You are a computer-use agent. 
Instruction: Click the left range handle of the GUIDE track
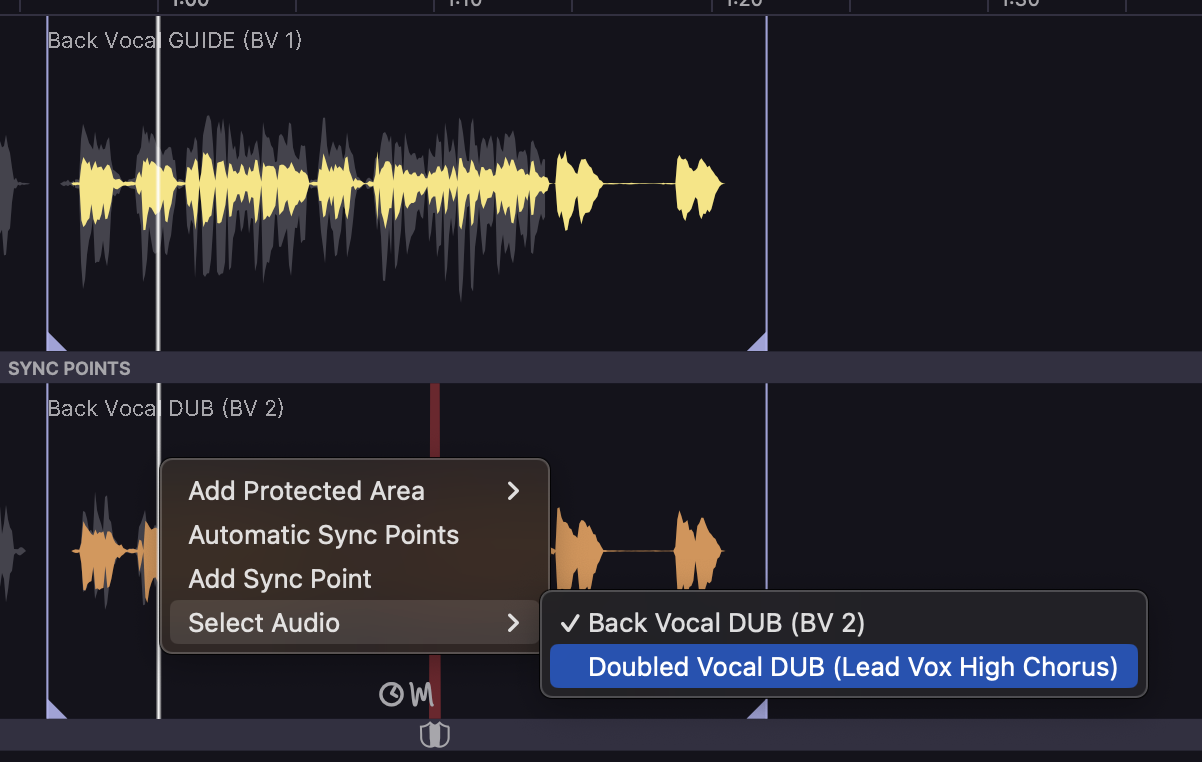(x=54, y=342)
